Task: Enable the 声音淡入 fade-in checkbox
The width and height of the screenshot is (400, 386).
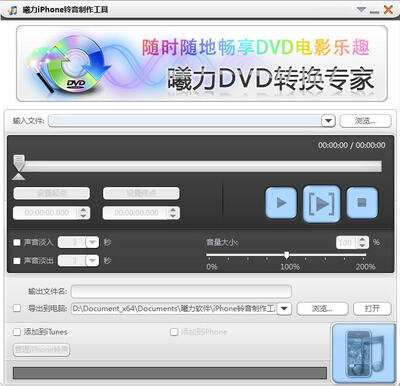Action: (x=17, y=242)
